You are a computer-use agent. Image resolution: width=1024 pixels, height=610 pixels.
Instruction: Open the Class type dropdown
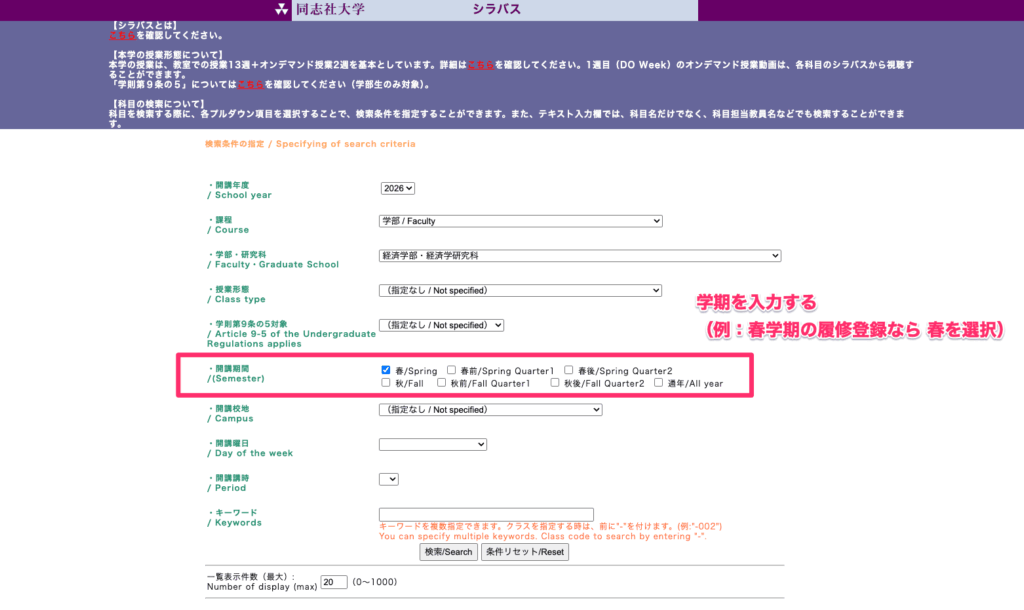tap(520, 291)
